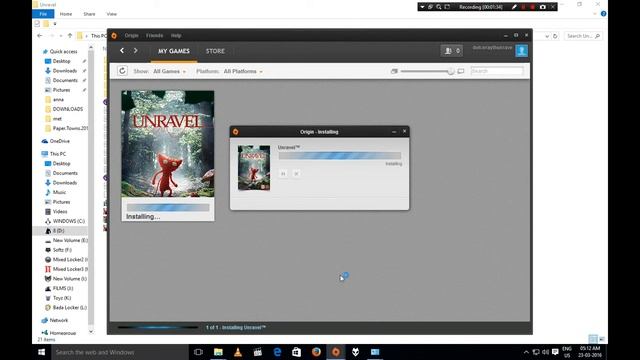Viewport: 640px width, 360px height.
Task: Open Firefox from taskbar
Action: (316, 352)
